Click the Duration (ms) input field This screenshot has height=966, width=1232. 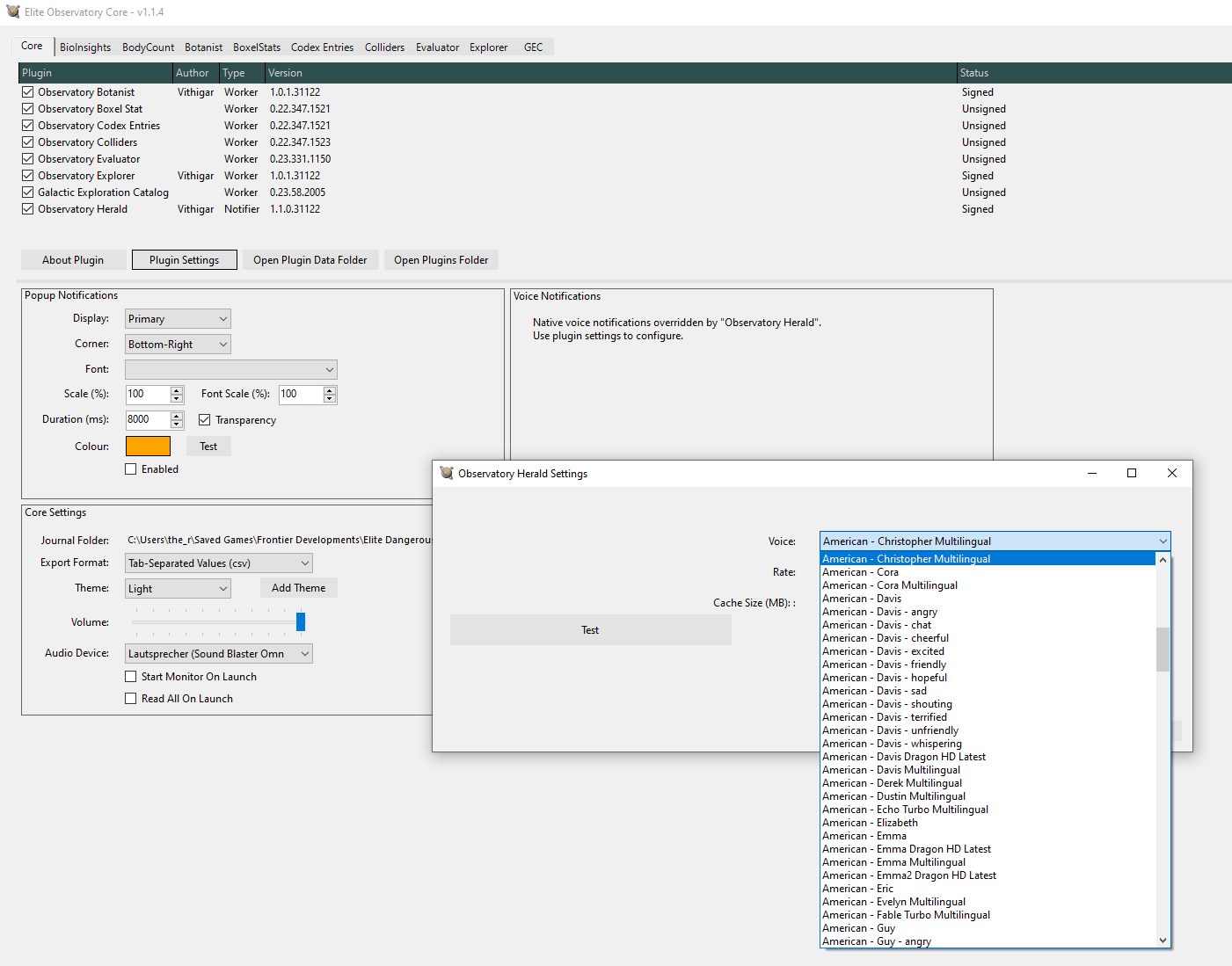pos(148,420)
